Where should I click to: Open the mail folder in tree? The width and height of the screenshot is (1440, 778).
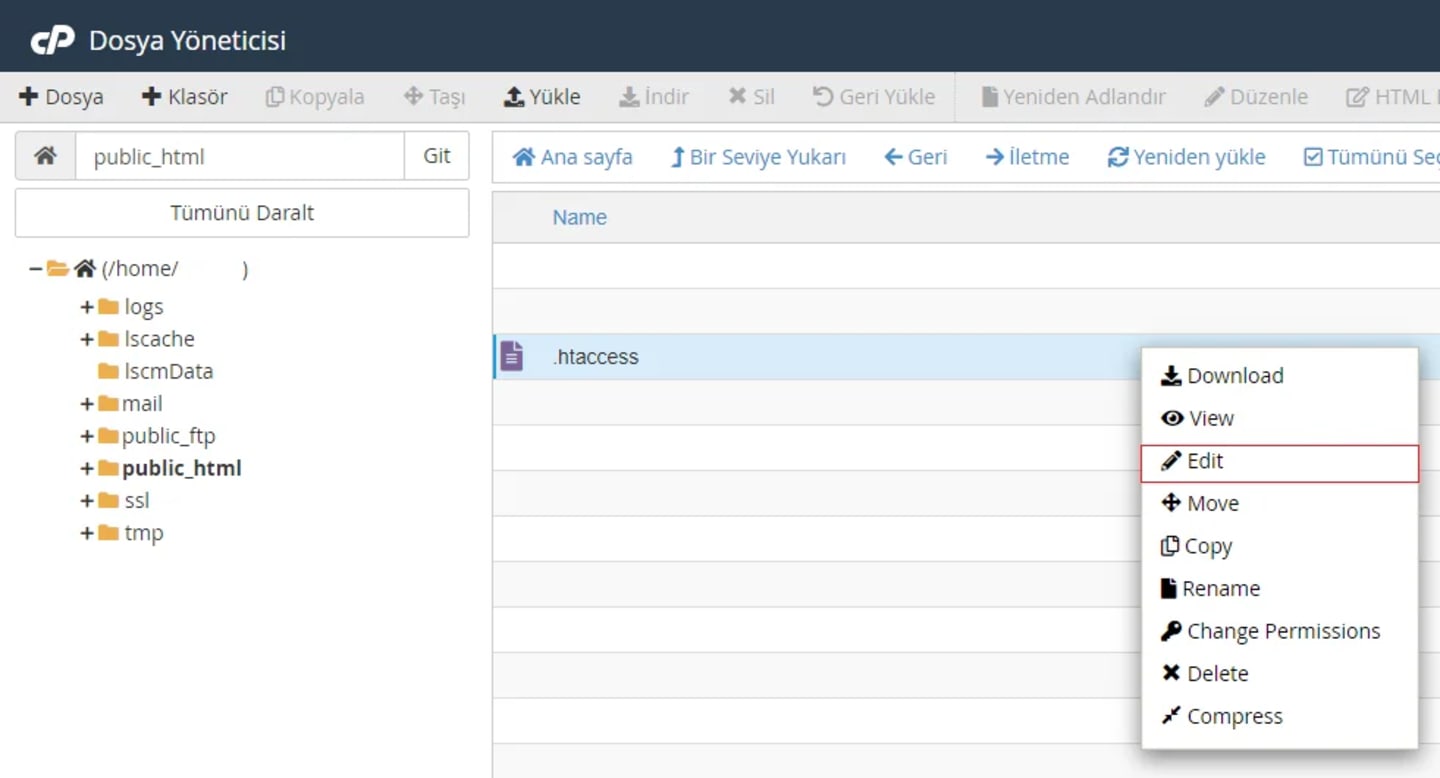pos(142,404)
